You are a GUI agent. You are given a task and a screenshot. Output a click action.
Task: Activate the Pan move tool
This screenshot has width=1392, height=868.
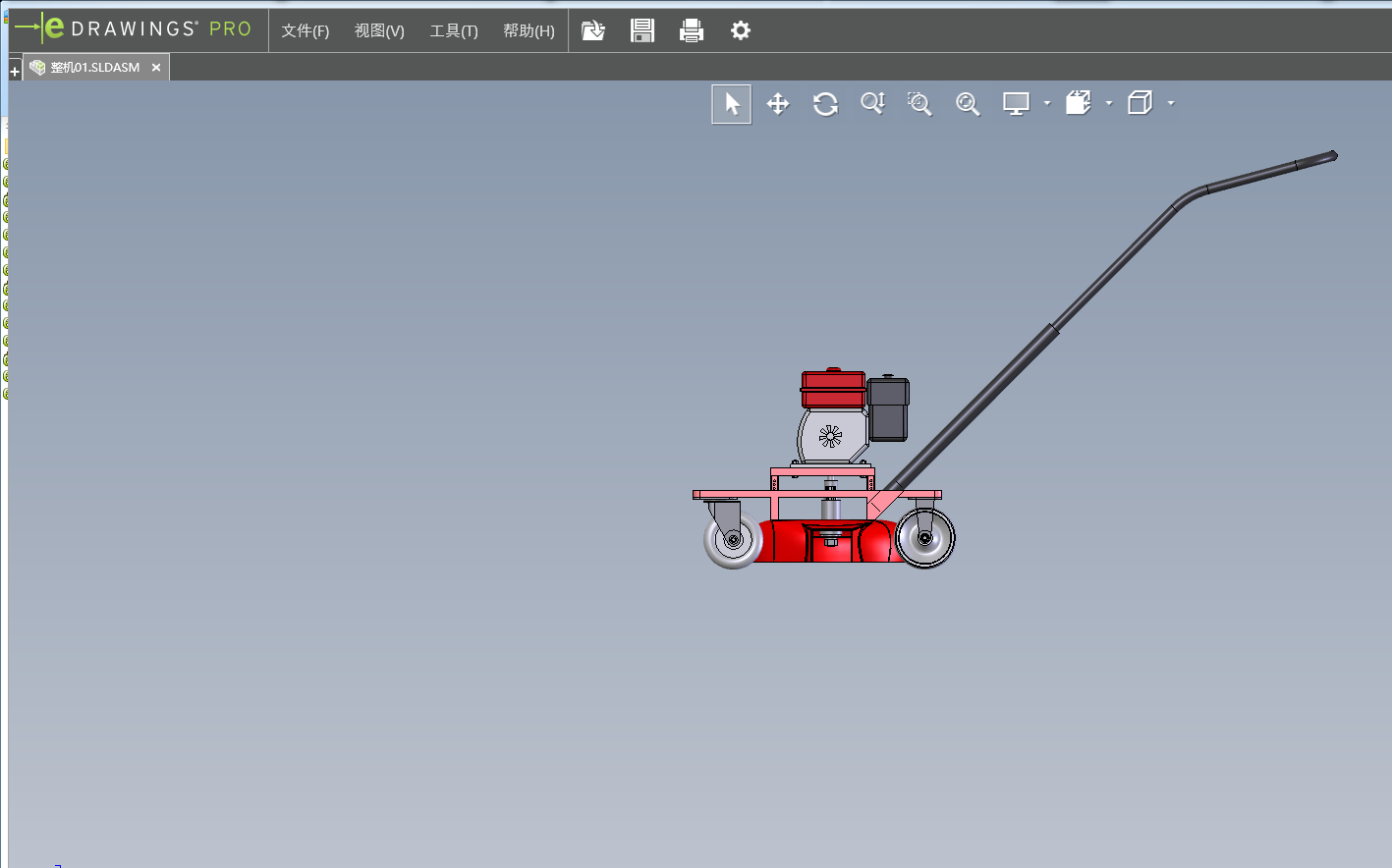778,104
